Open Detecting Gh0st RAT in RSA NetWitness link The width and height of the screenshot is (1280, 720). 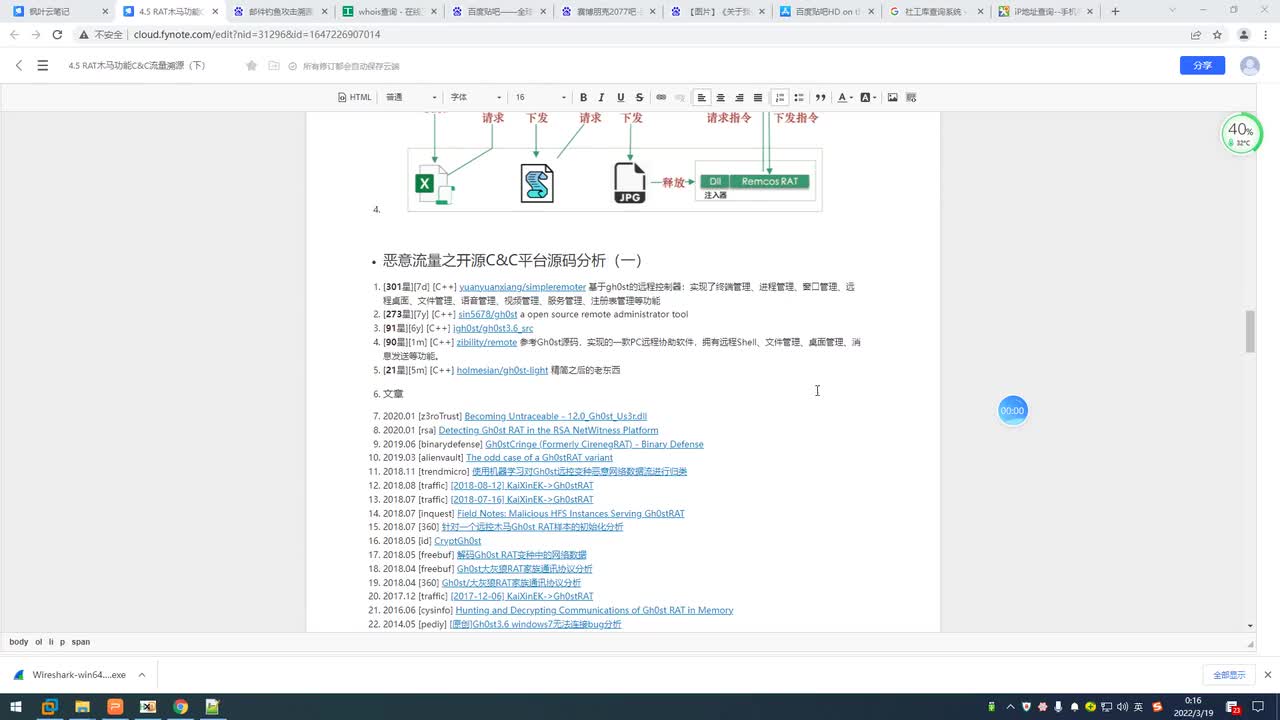(548, 430)
